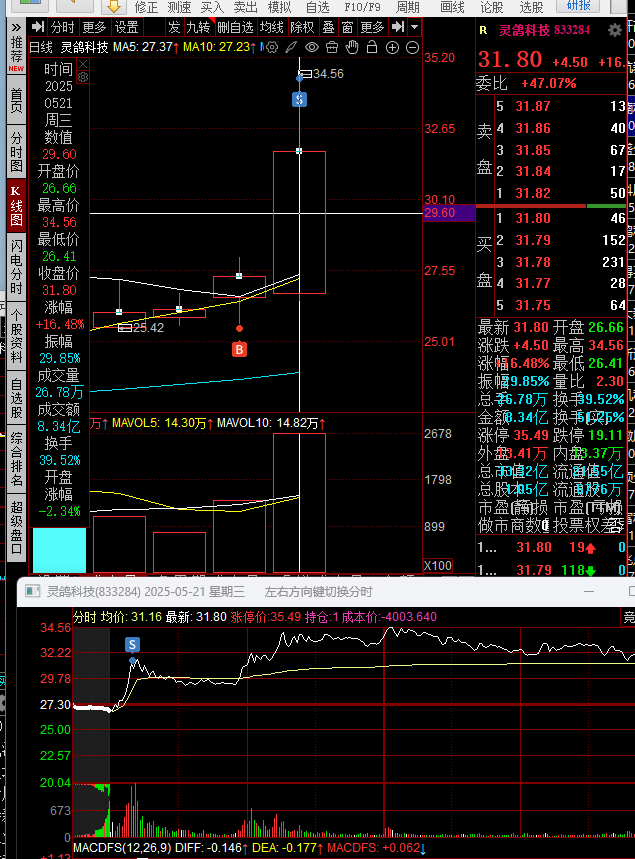Viewport: 635px width, 859px height.
Task: Select the pen drawing tool icon
Action: 291,48
